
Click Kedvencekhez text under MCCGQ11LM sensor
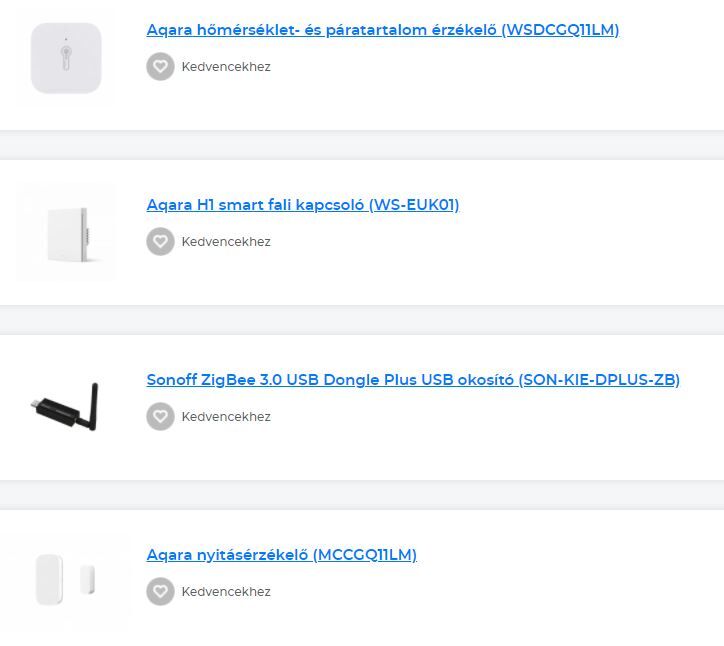(226, 592)
